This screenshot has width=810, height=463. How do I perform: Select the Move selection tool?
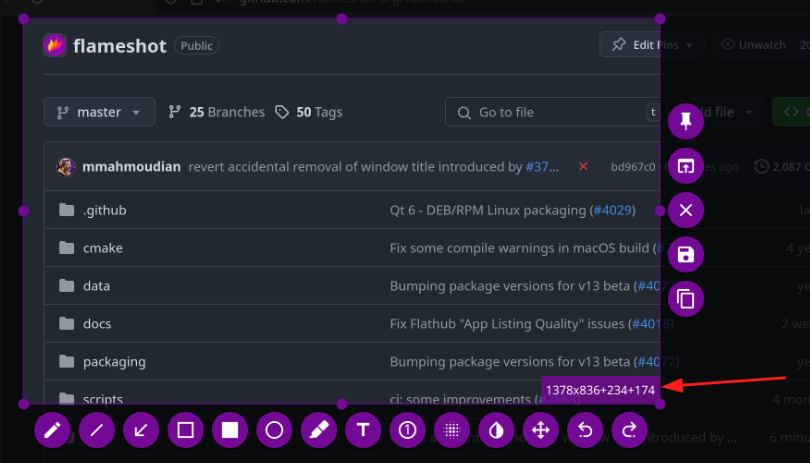[541, 430]
